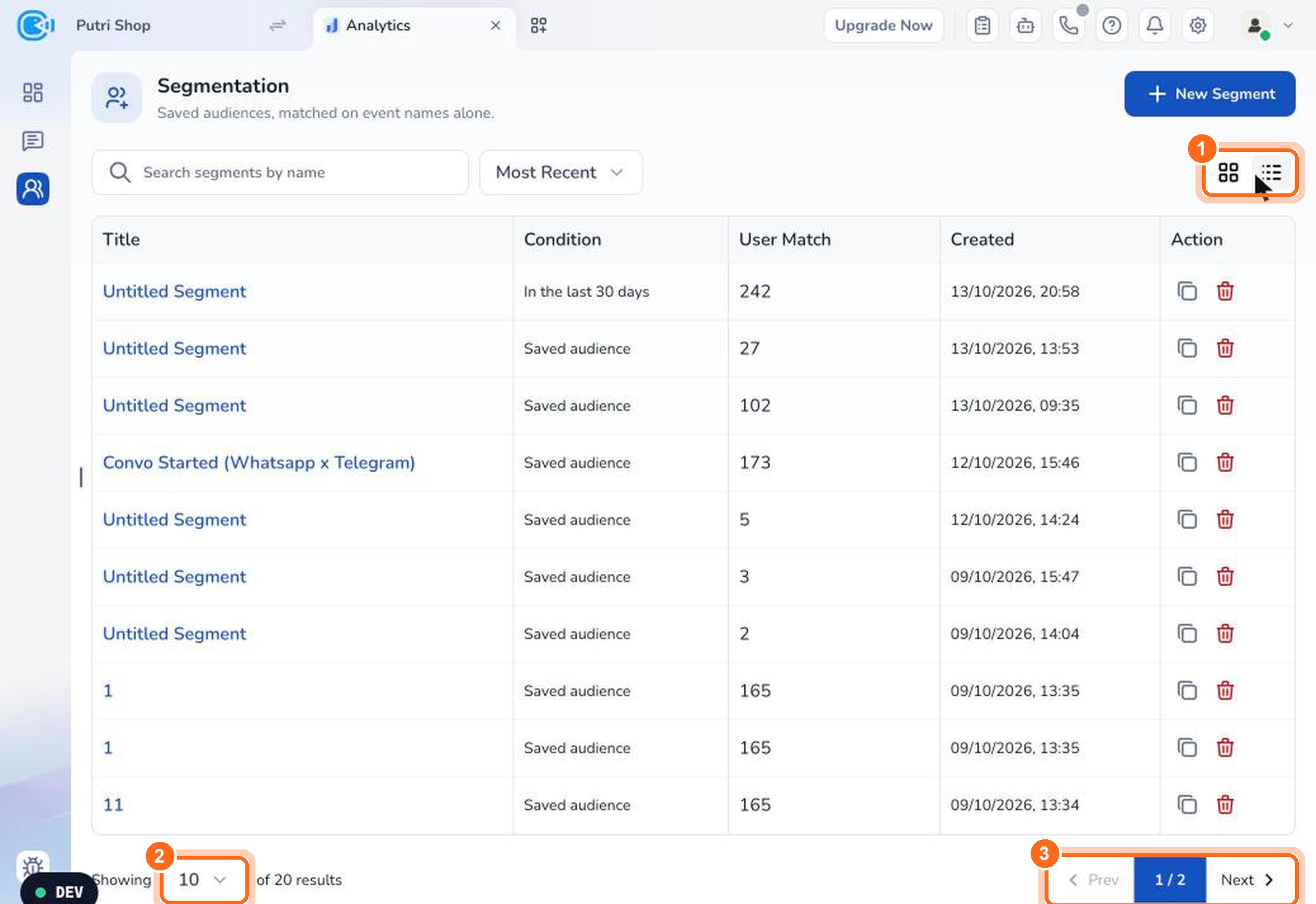1316x904 pixels.
Task: Click the bug debug icon in the sidebar
Action: pyautogui.click(x=33, y=866)
